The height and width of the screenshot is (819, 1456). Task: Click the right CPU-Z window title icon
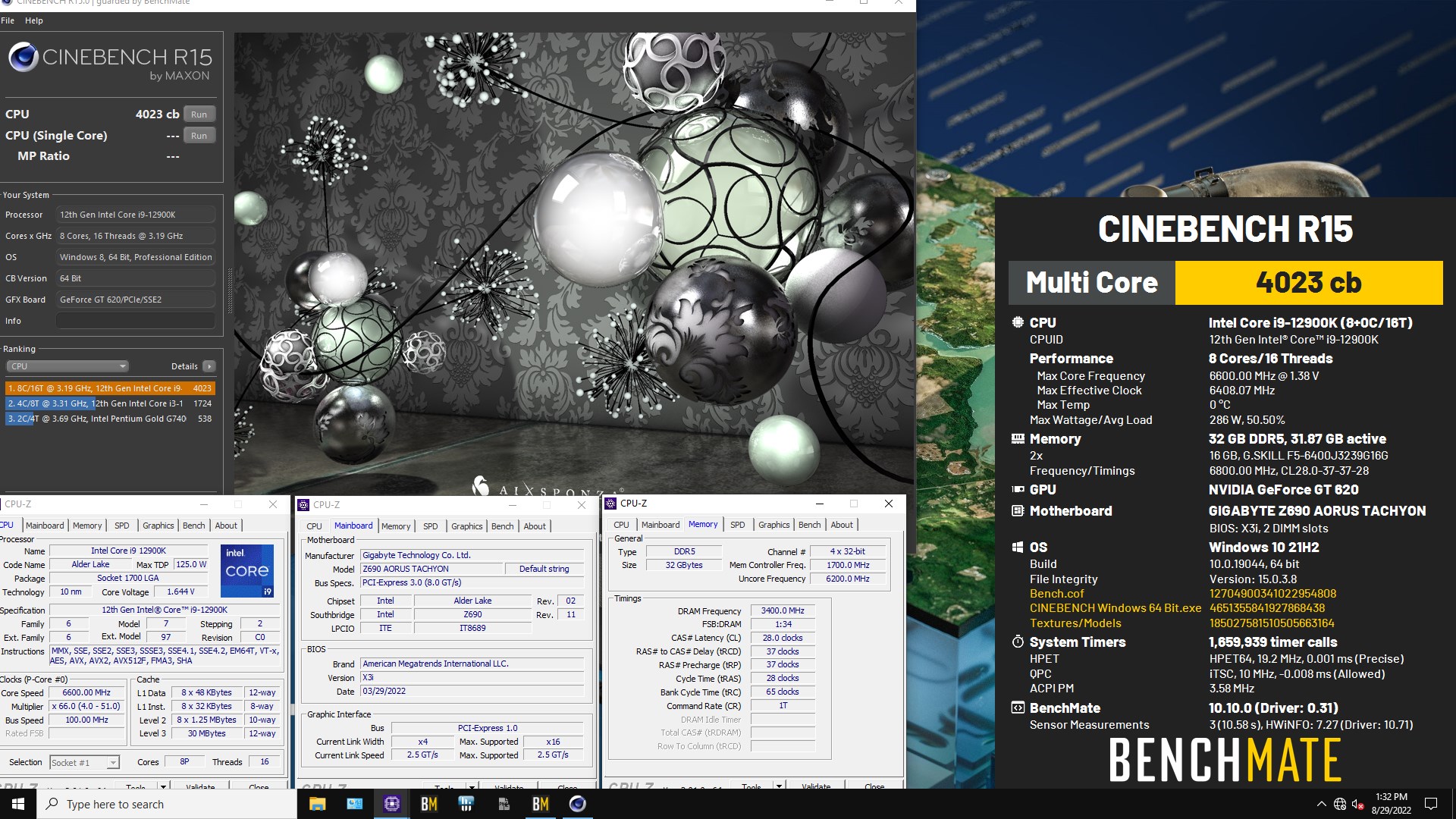tap(610, 503)
